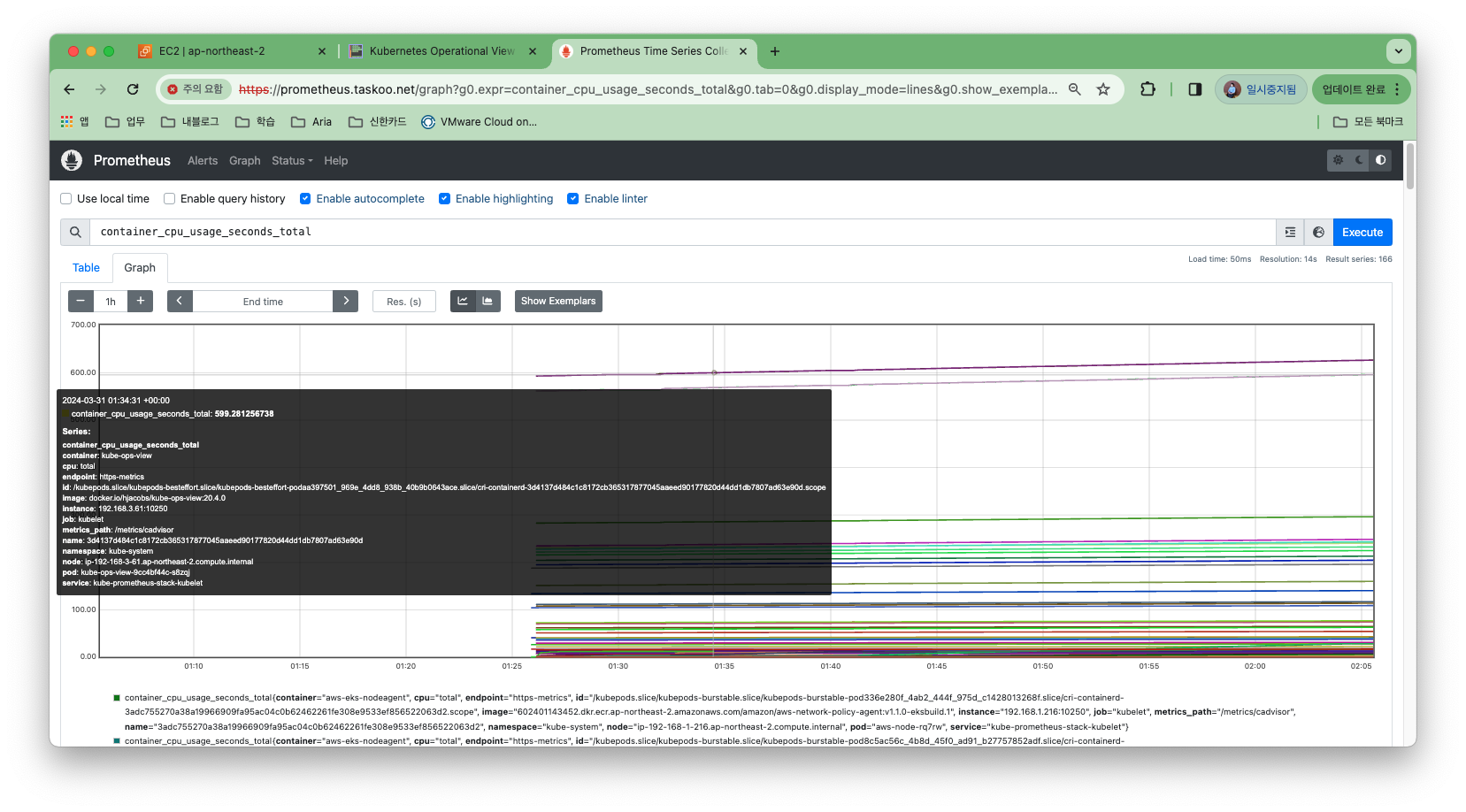Screen dimensions: 1466x812
Task: Click the Execute button
Action: click(x=1362, y=232)
